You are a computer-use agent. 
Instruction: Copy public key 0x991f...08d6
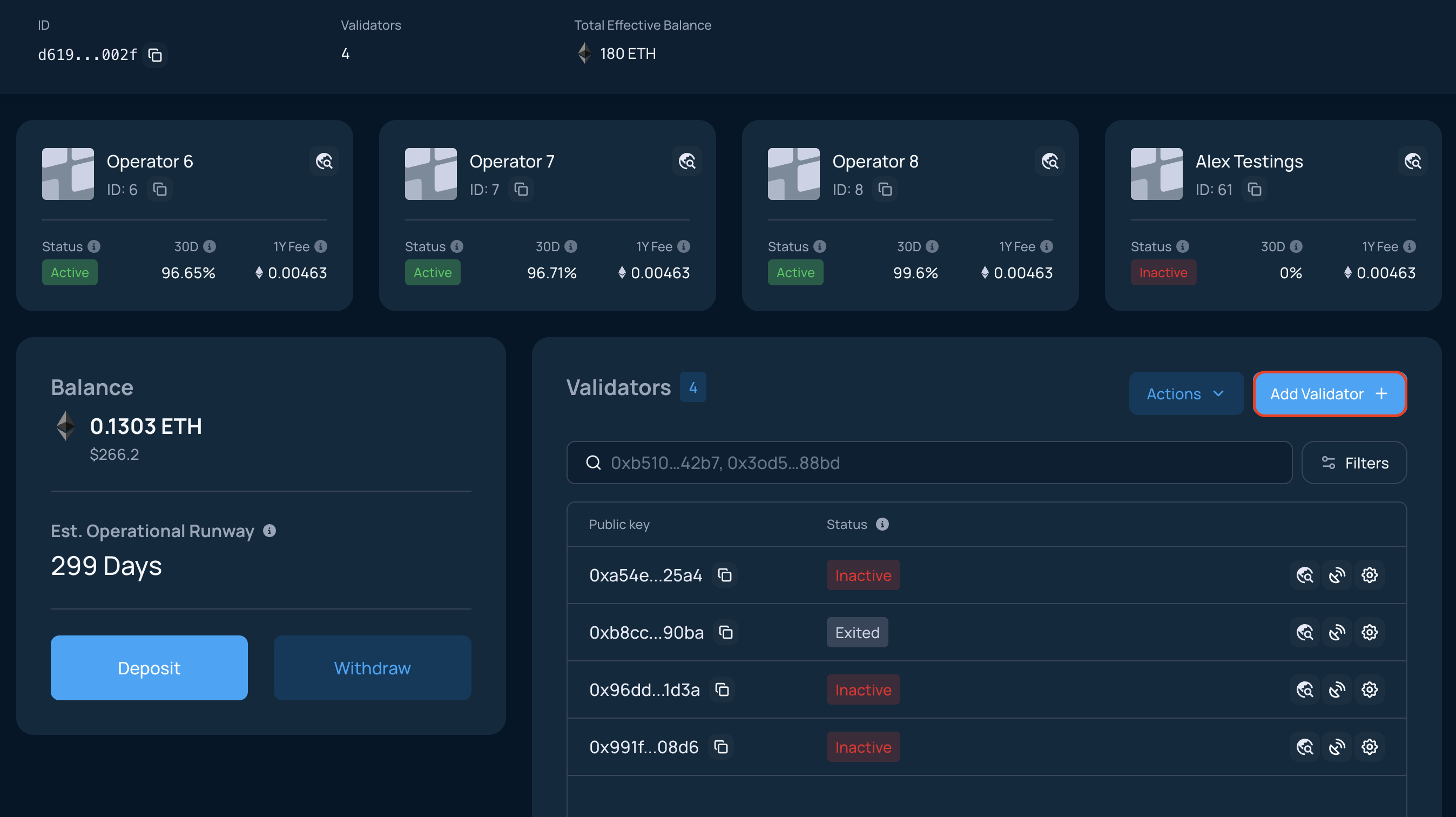[x=721, y=746]
